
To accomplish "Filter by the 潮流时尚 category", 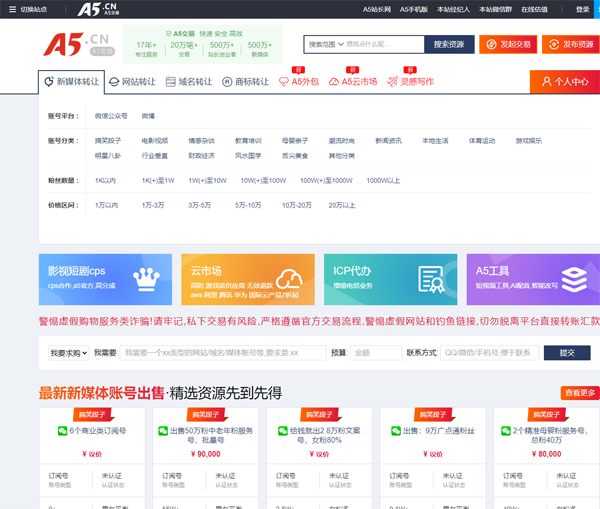I will pos(342,141).
